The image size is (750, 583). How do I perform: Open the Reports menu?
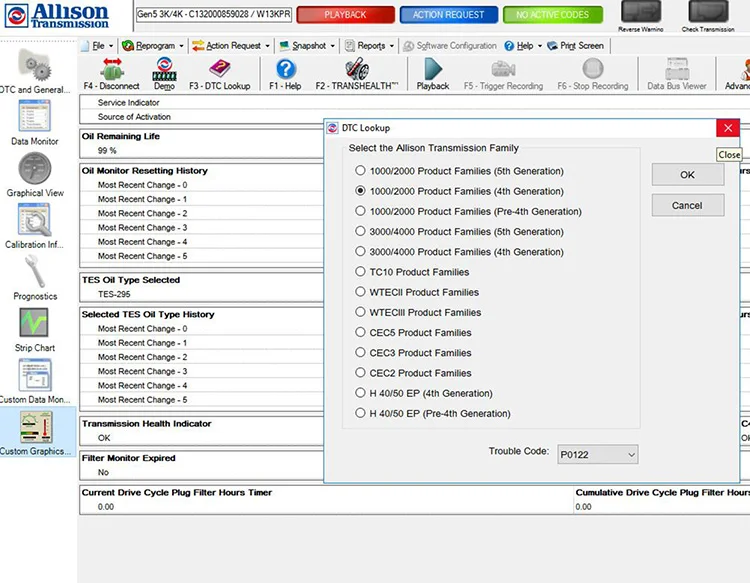[x=370, y=46]
